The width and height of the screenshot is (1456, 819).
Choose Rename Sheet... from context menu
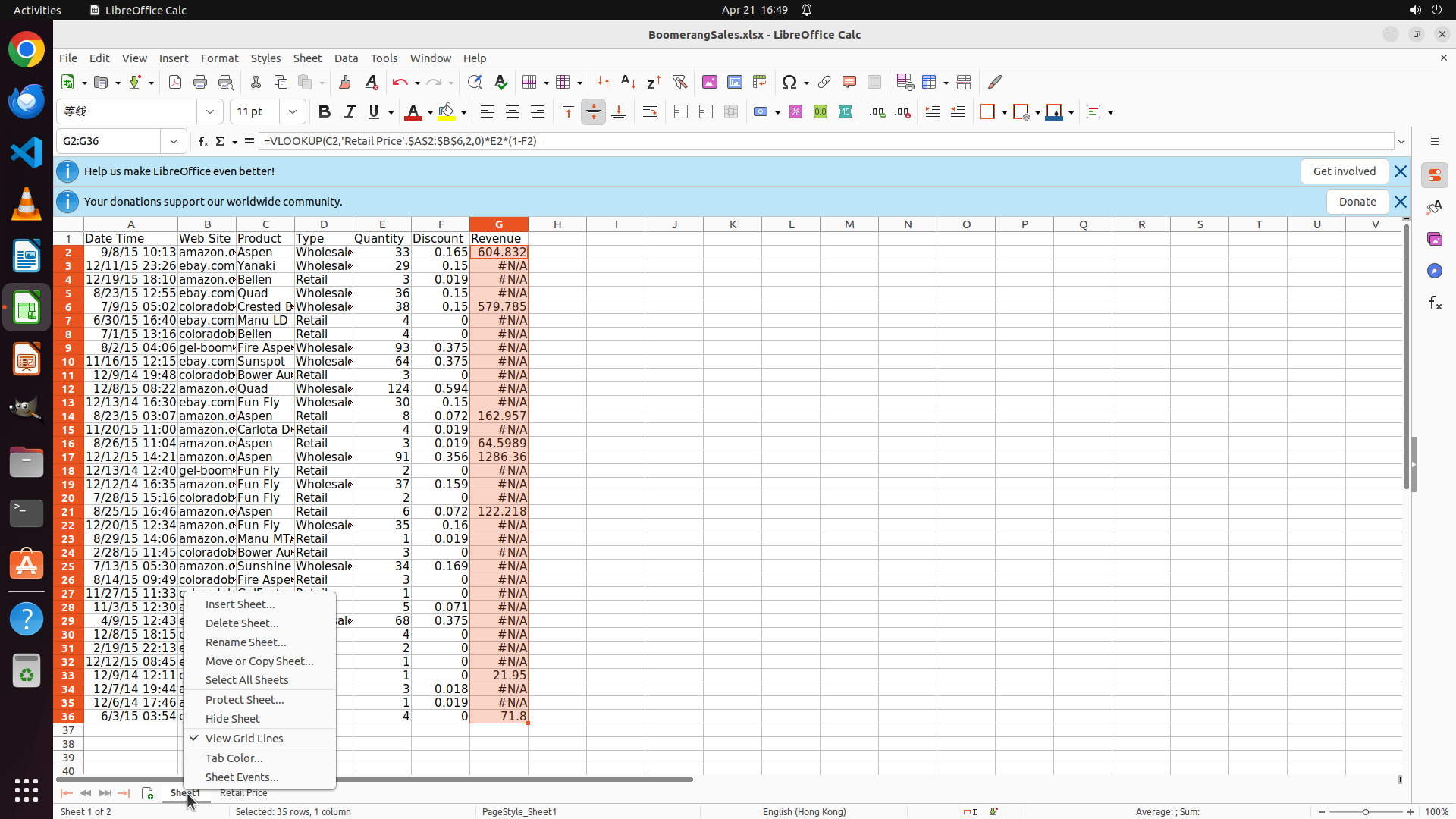(x=246, y=642)
